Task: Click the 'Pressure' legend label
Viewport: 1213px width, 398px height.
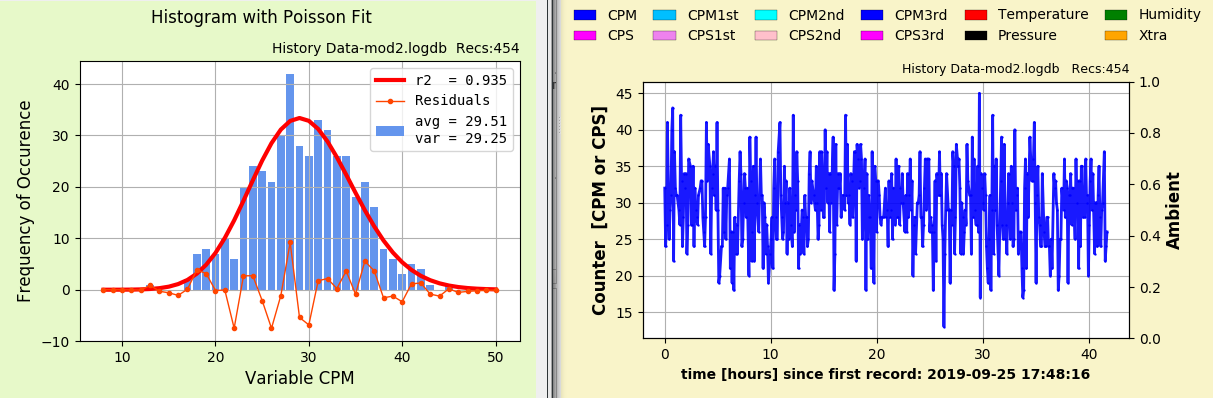Action: 1027,35
